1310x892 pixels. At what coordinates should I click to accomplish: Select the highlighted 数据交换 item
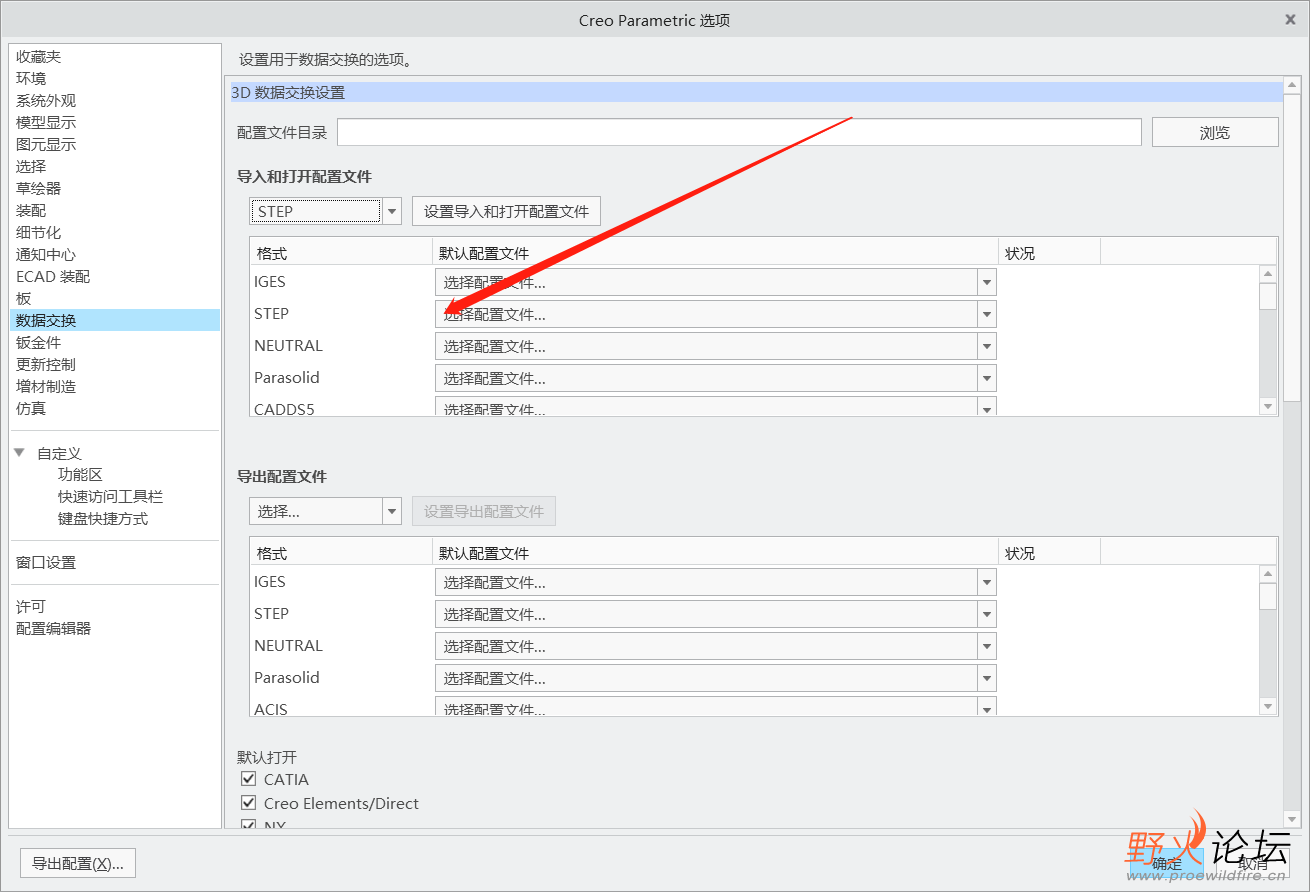[x=115, y=321]
